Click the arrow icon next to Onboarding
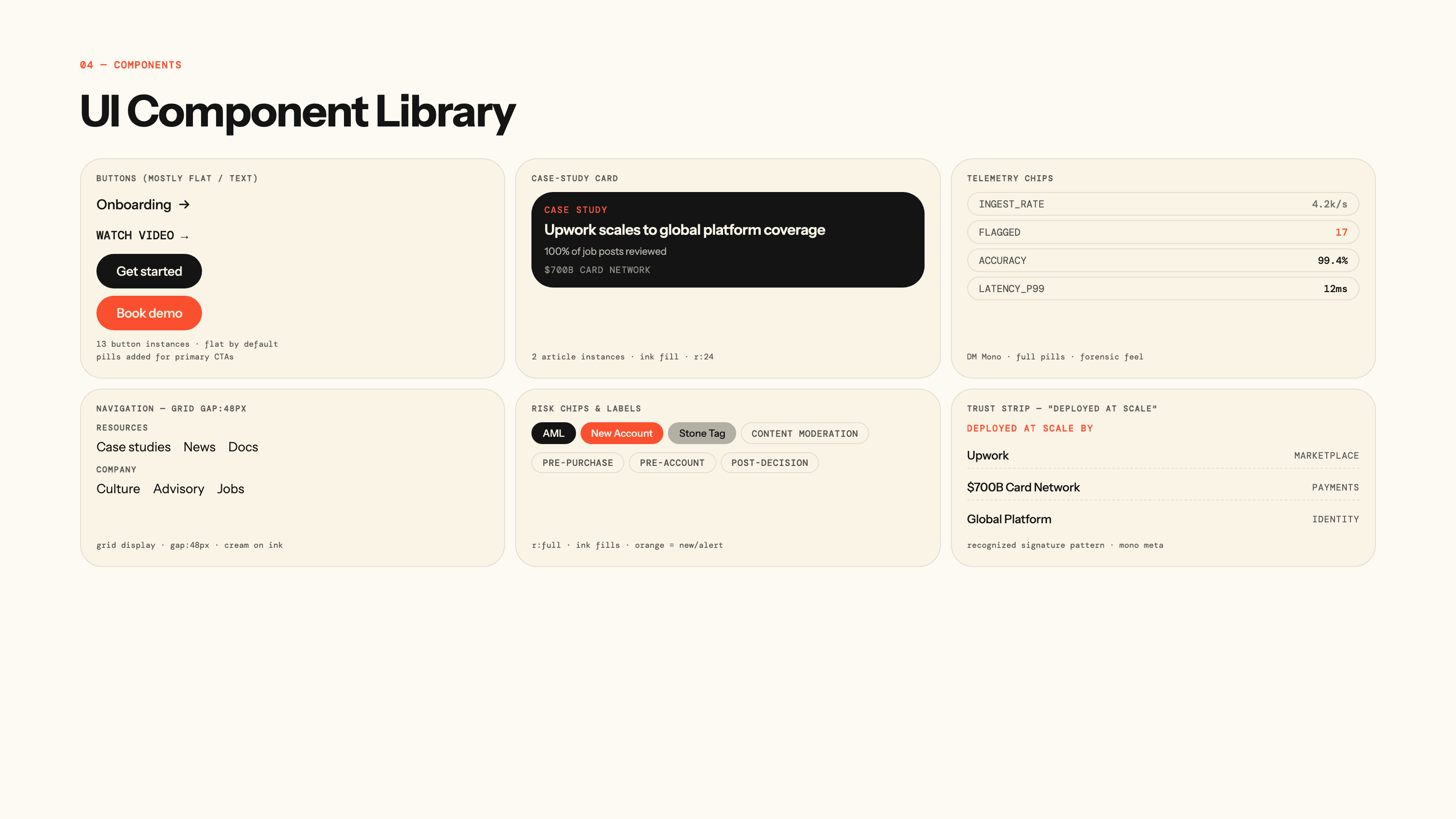The height and width of the screenshot is (819, 1456). coord(184,205)
